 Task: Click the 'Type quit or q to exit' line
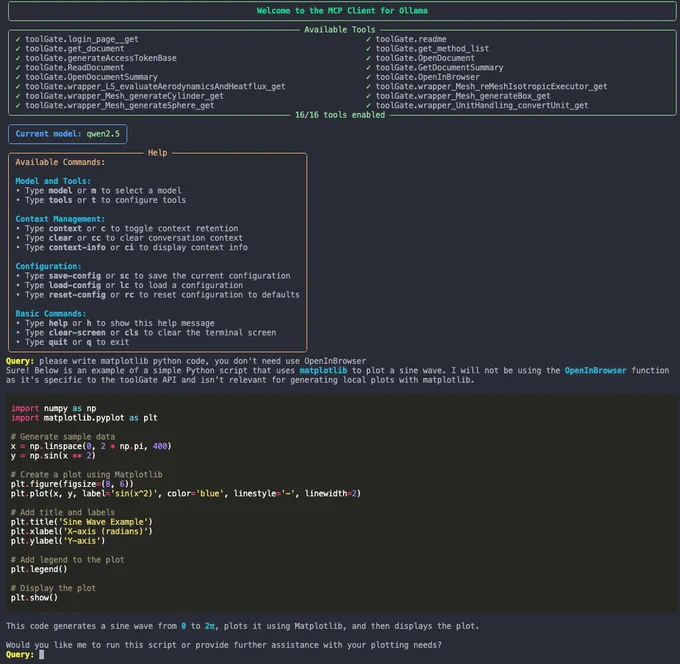click(72, 342)
